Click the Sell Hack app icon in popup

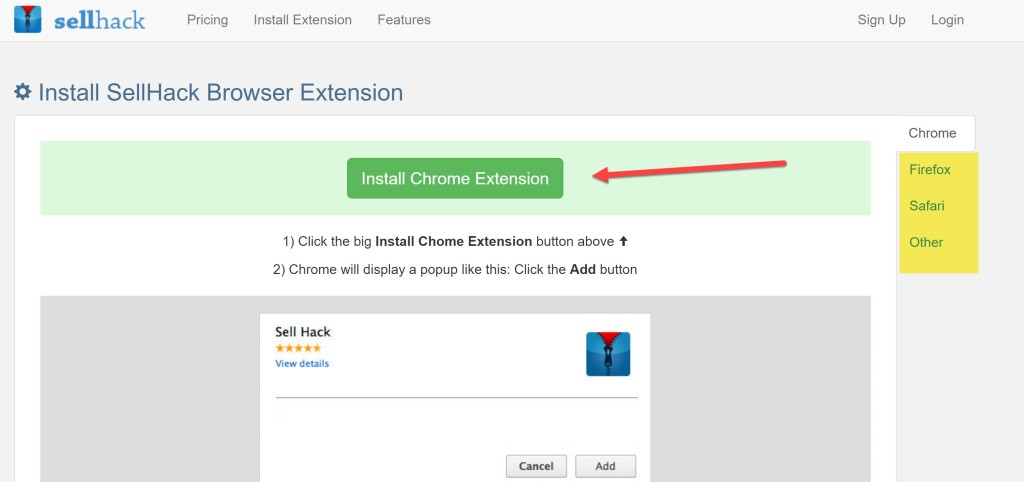608,354
